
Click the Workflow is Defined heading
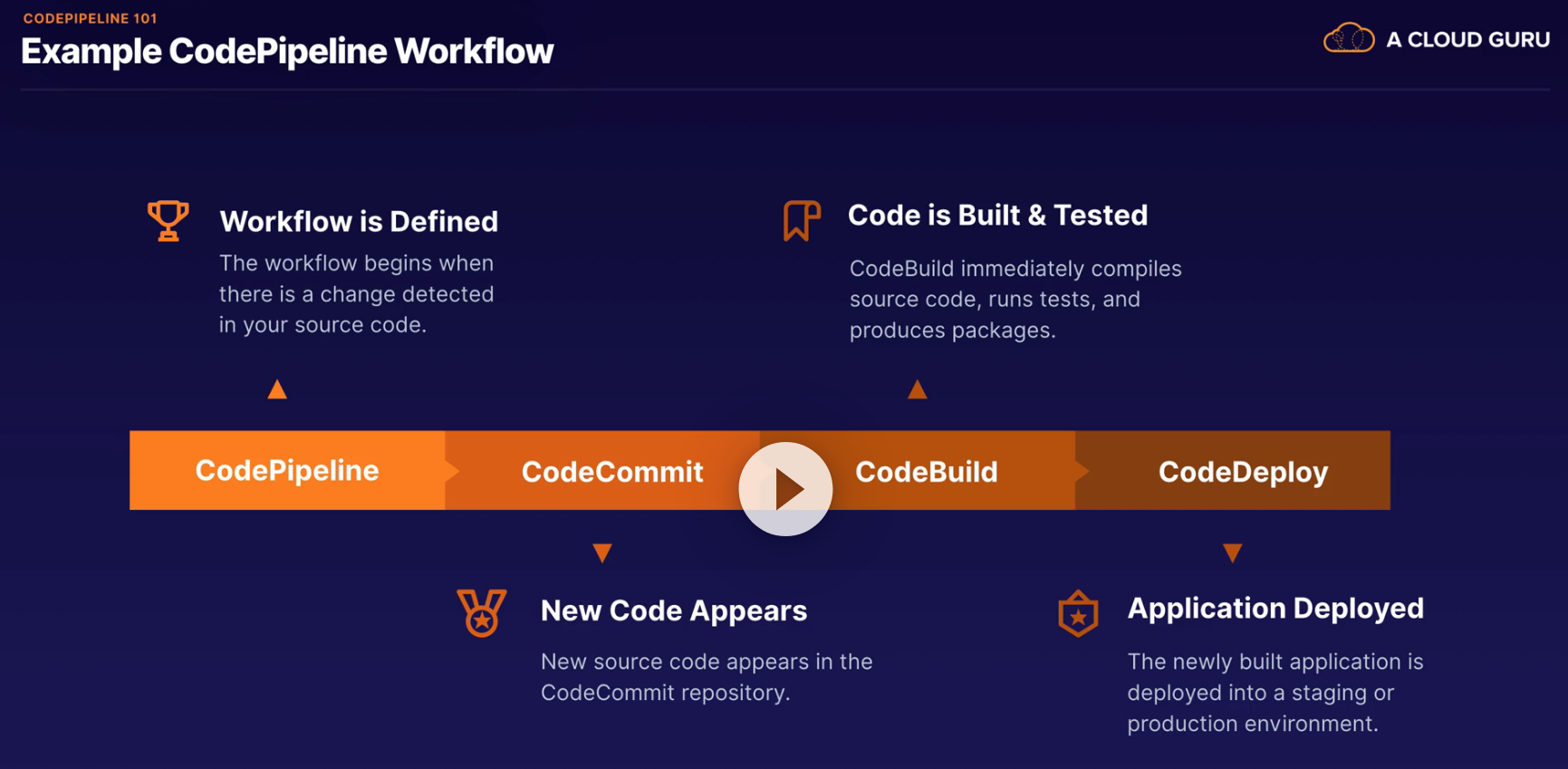pos(359,221)
